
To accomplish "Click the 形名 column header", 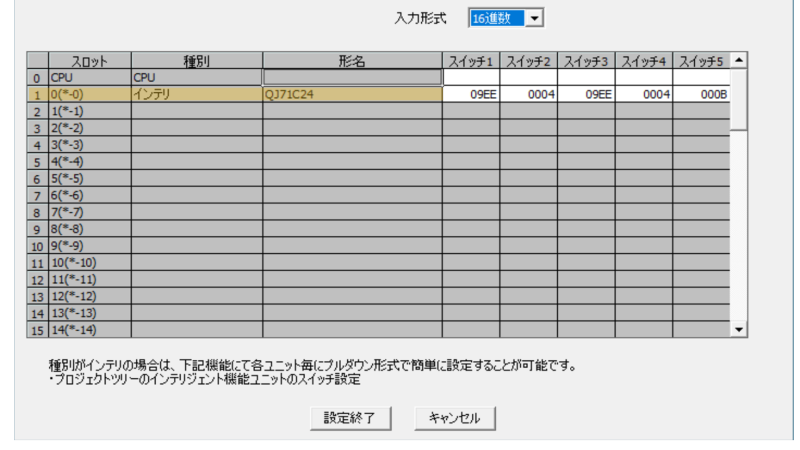I will click(x=352, y=60).
